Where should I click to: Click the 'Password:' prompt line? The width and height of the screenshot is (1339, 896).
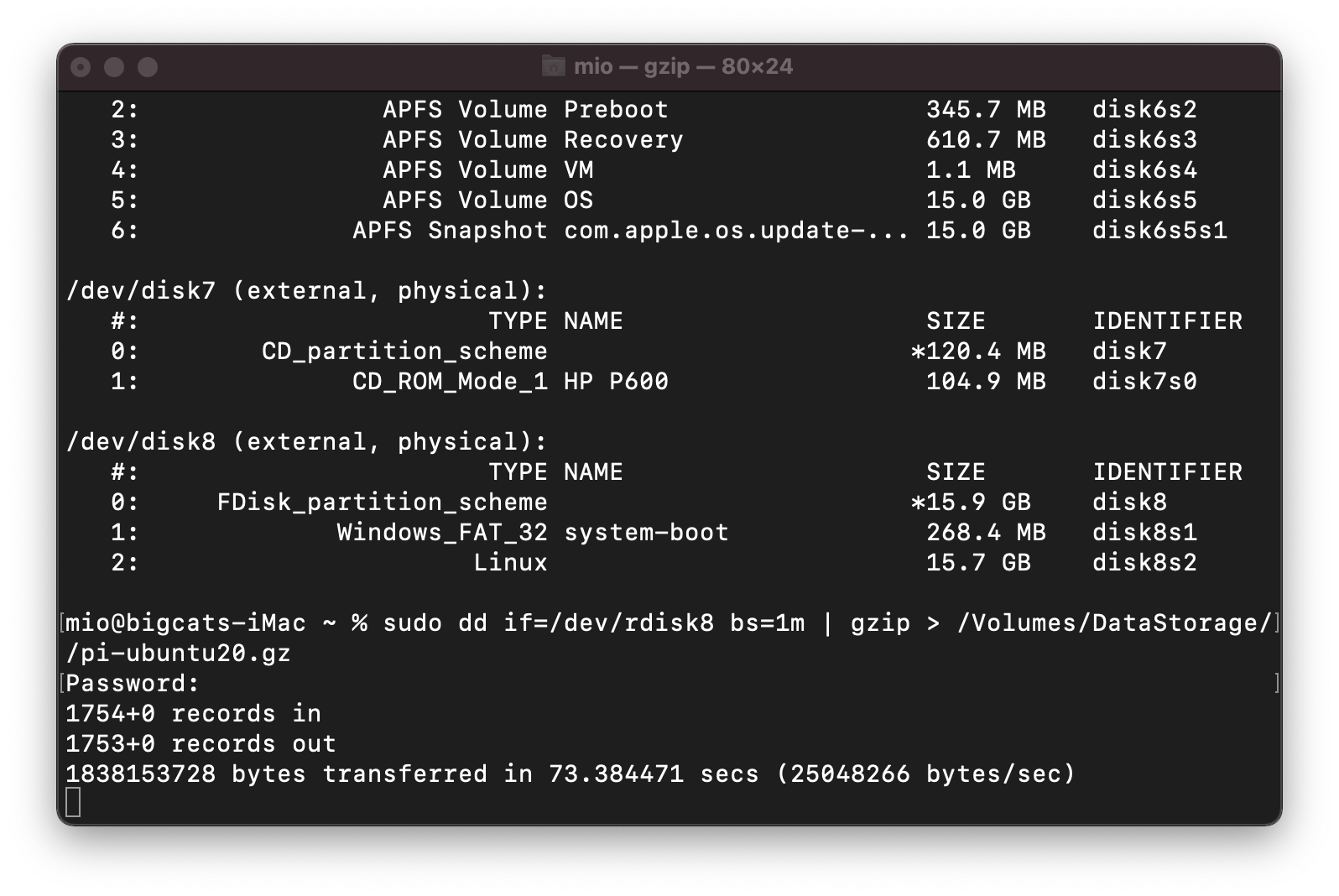coord(133,684)
